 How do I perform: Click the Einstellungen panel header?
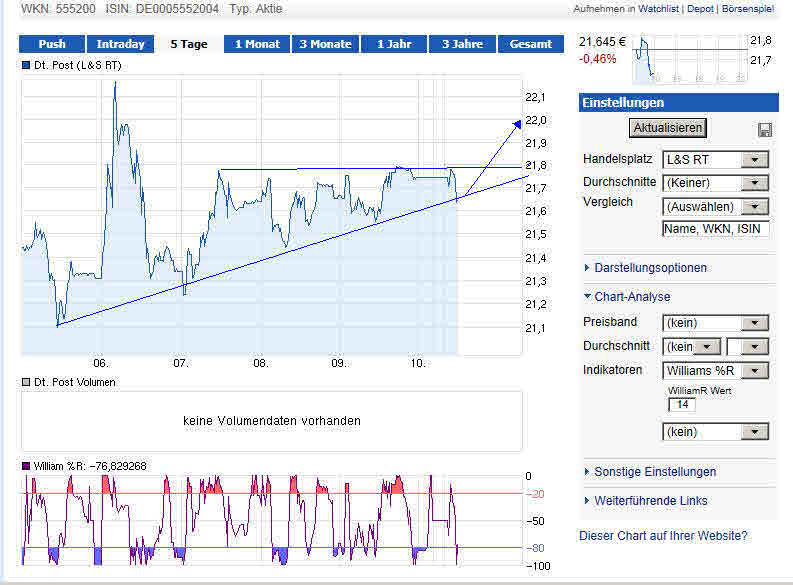coord(678,103)
